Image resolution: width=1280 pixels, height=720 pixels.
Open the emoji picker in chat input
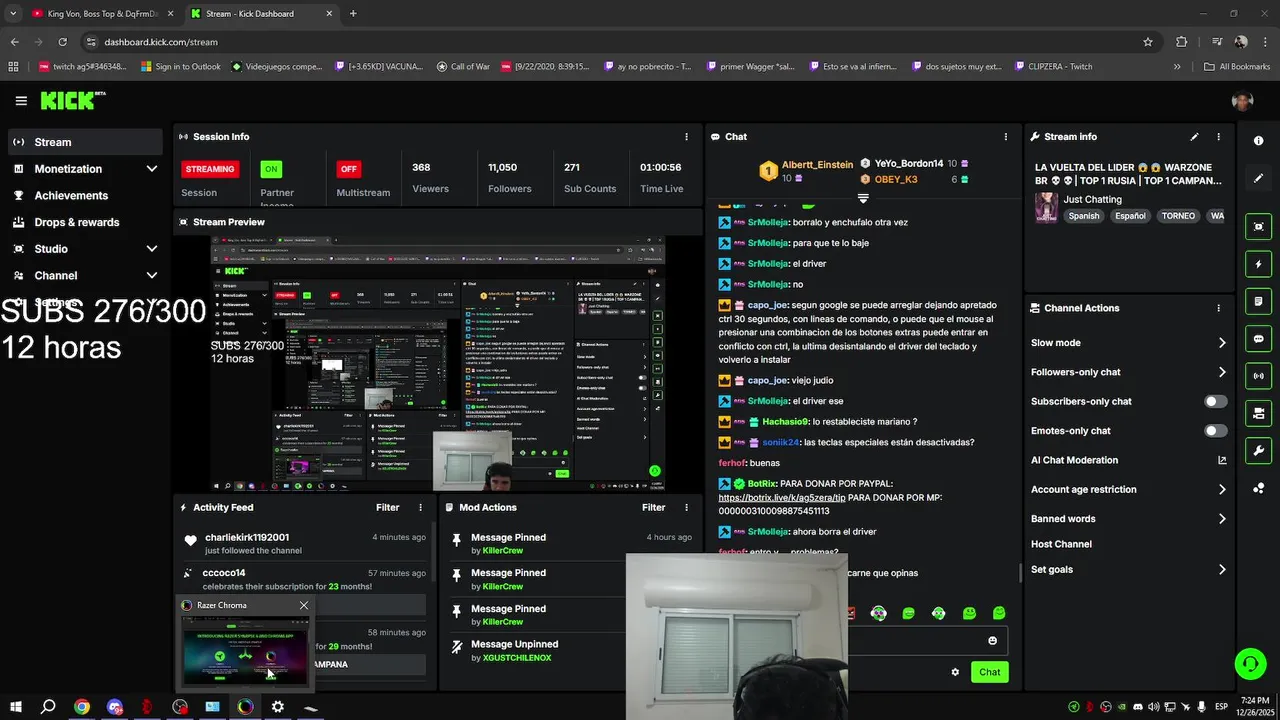tap(992, 641)
